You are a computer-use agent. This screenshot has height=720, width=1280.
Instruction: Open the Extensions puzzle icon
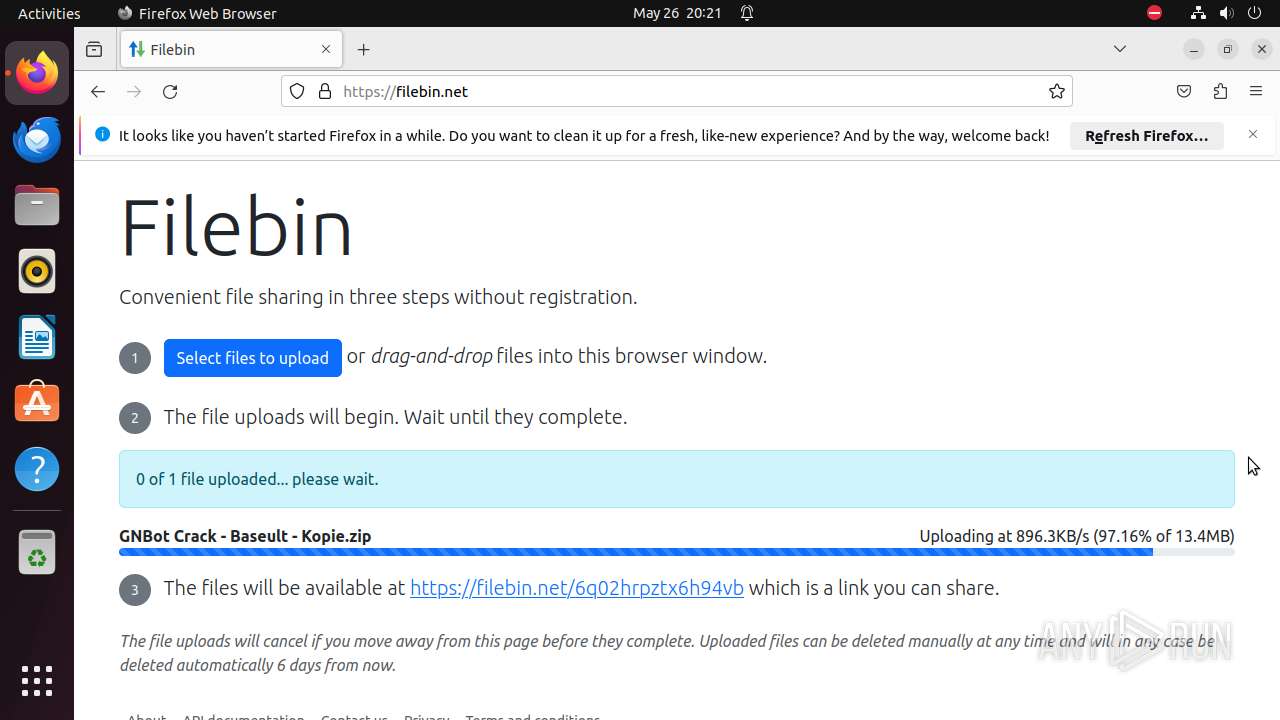(1220, 91)
